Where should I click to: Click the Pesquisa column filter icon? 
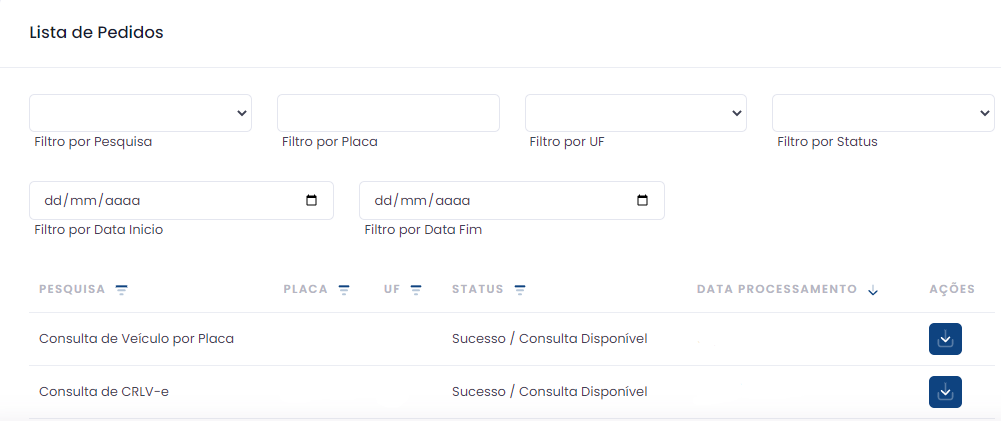[x=122, y=290]
